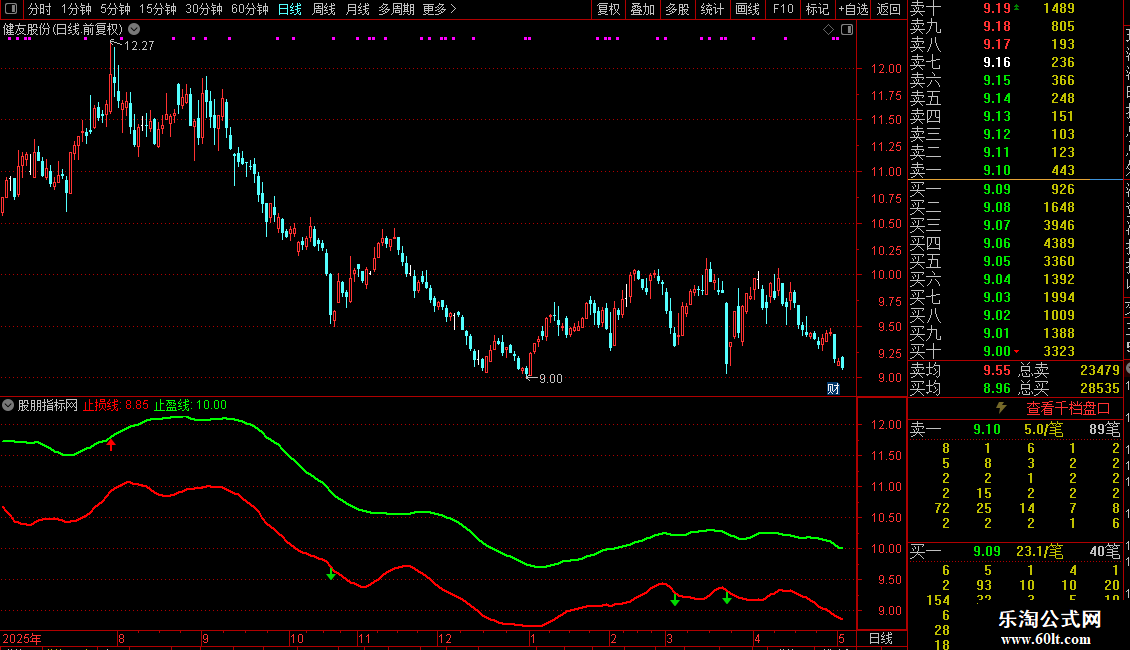Image resolution: width=1130 pixels, height=650 pixels.
Task: Click the 买十 price 9.00 row
Action: click(x=1015, y=351)
